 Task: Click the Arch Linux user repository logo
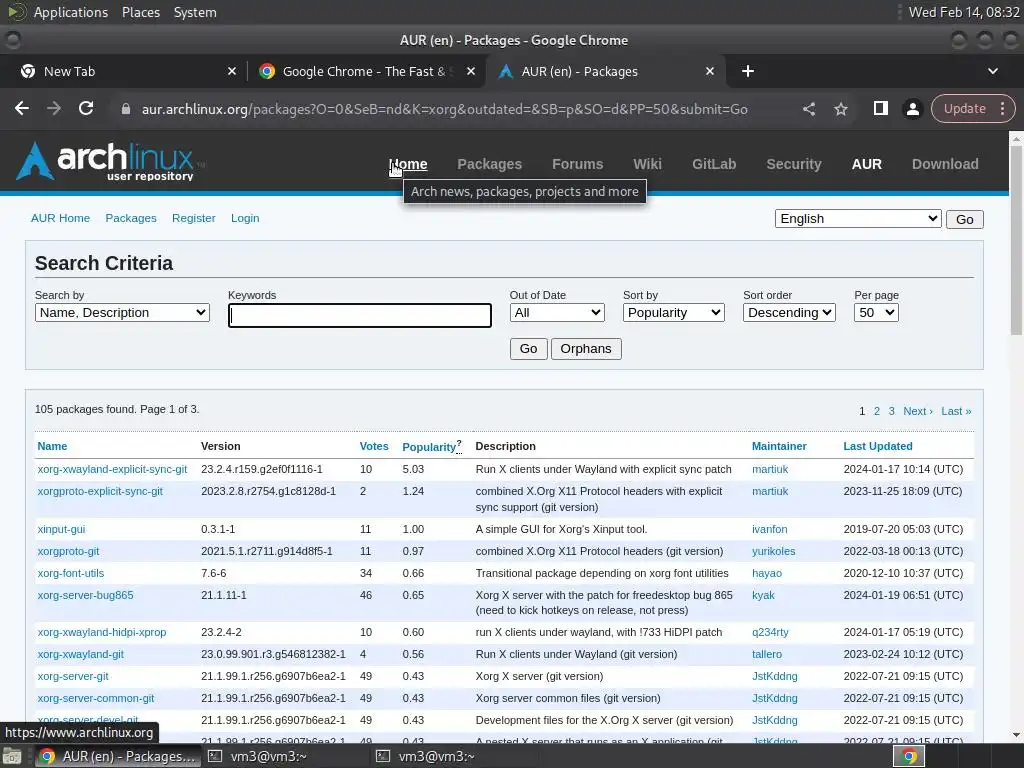click(109, 161)
